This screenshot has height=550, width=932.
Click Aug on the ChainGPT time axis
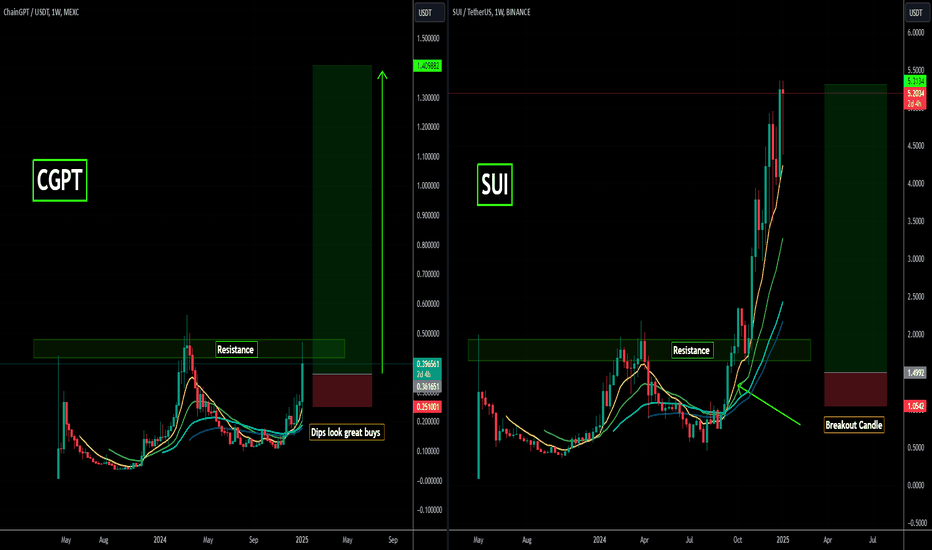[103, 540]
